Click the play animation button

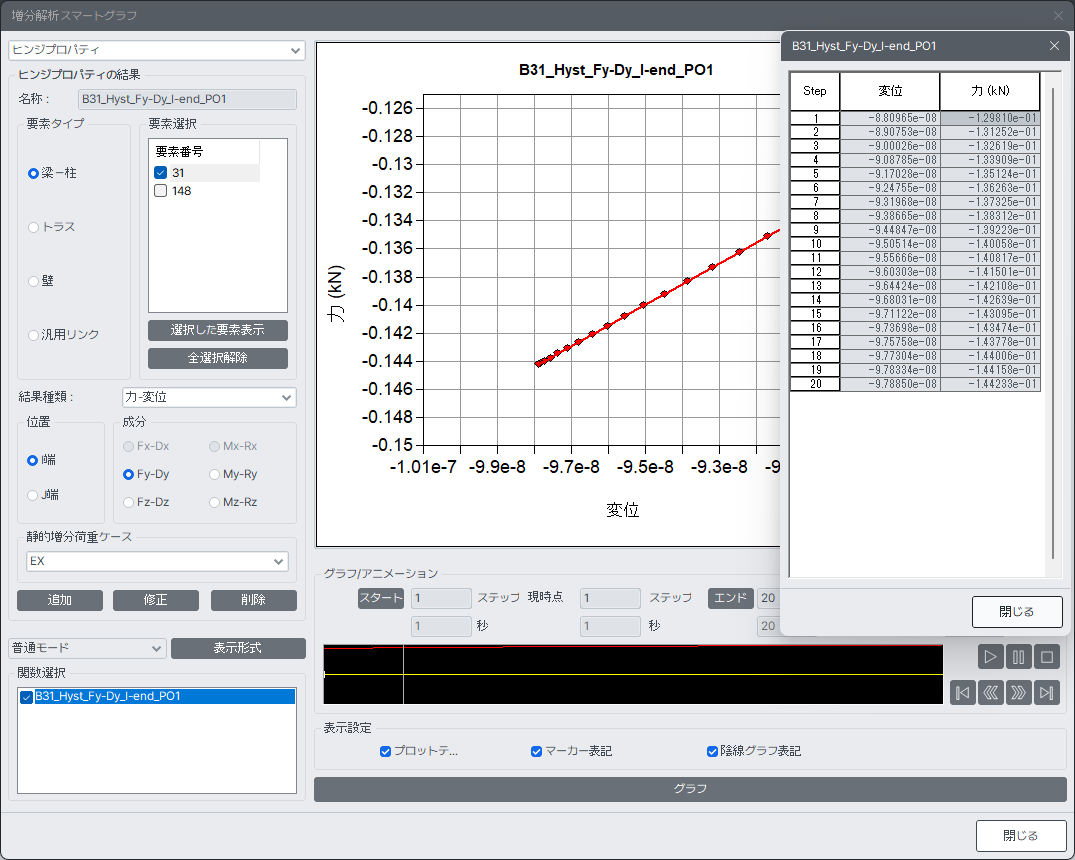[x=990, y=657]
